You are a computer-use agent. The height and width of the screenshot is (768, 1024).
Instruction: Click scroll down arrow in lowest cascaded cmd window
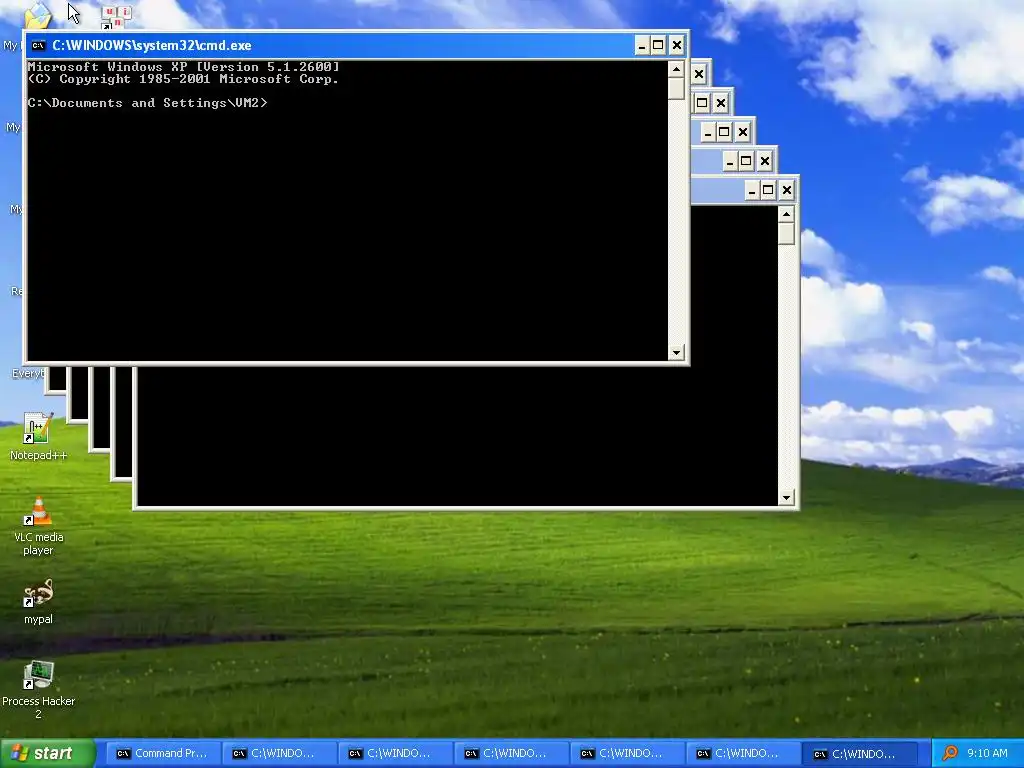pos(786,498)
